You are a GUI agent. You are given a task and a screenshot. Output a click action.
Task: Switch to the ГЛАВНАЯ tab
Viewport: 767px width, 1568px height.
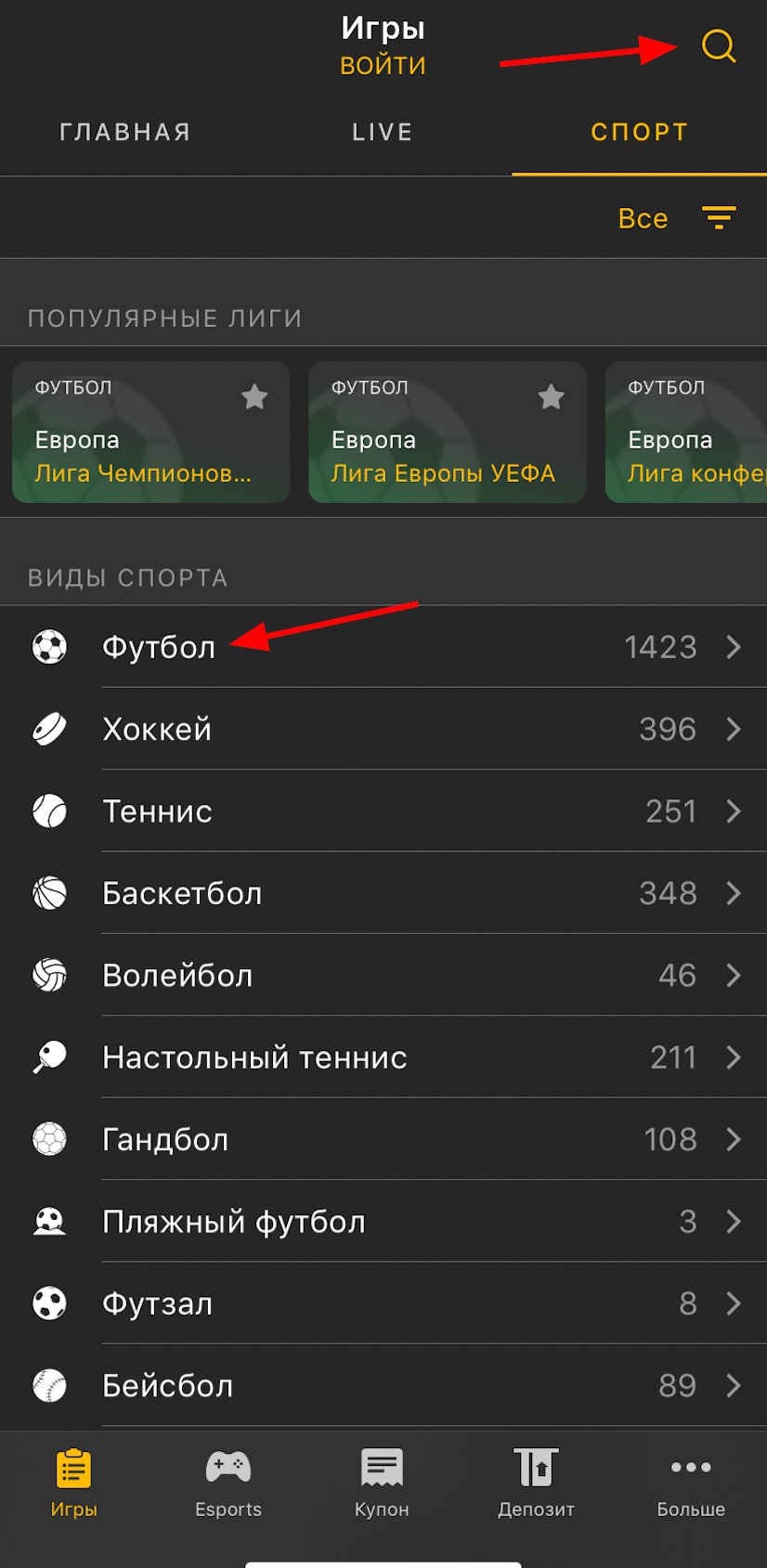tap(125, 132)
